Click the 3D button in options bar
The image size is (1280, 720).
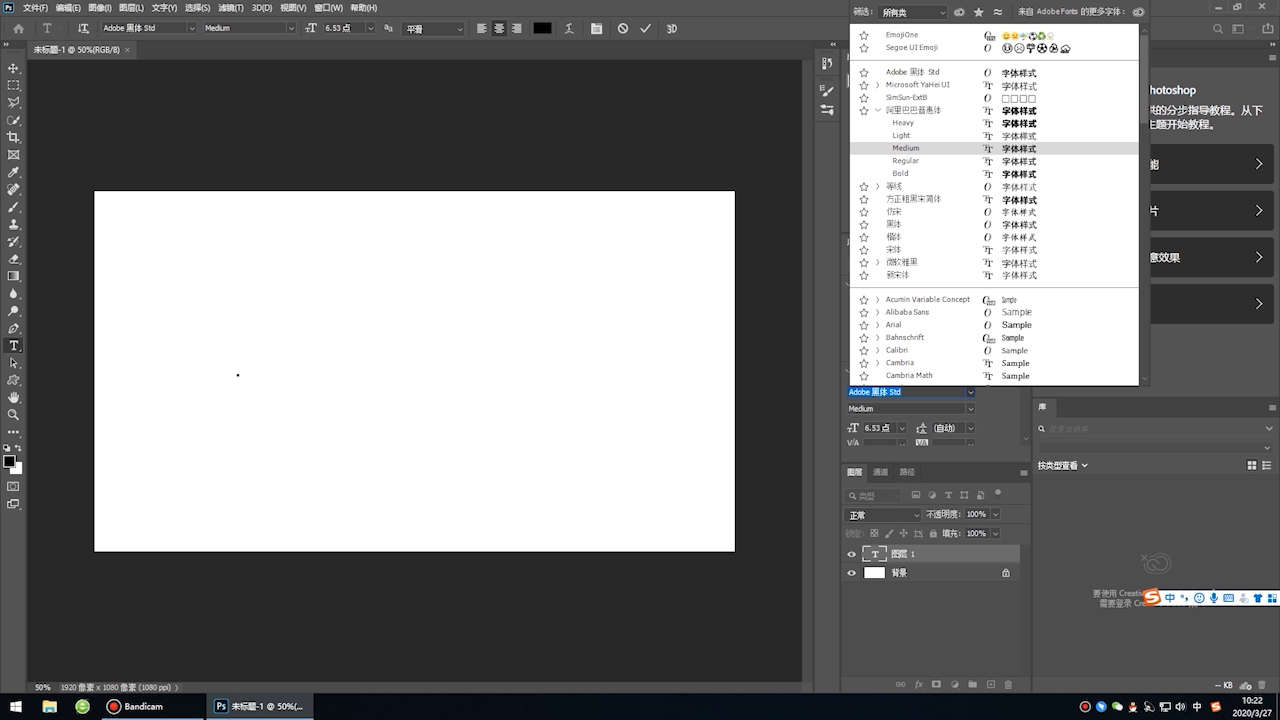coord(672,28)
